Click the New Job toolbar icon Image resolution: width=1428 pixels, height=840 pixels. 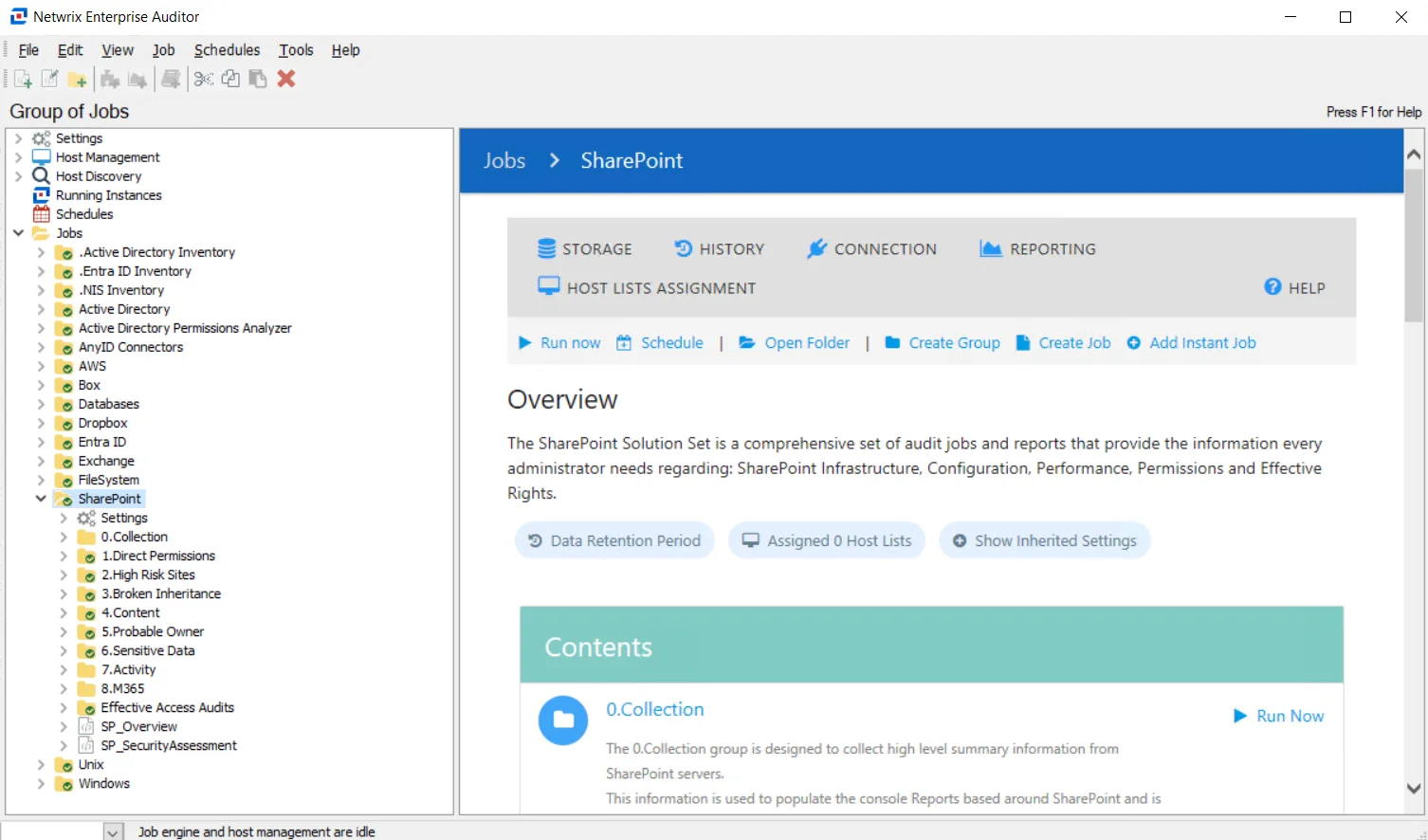(x=23, y=79)
